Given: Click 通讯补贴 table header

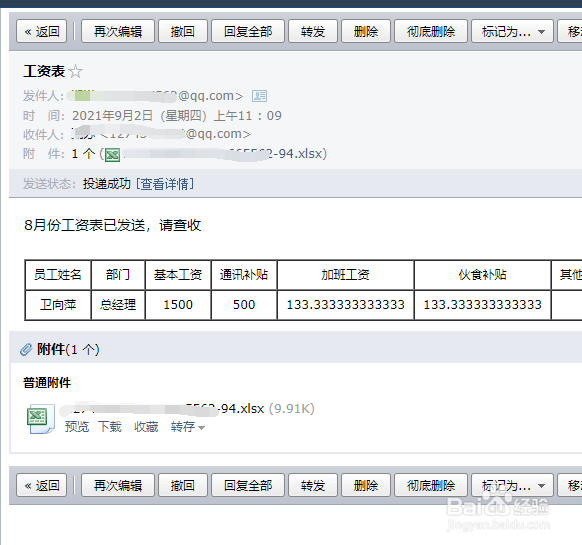Looking at the screenshot, I should coord(244,275).
